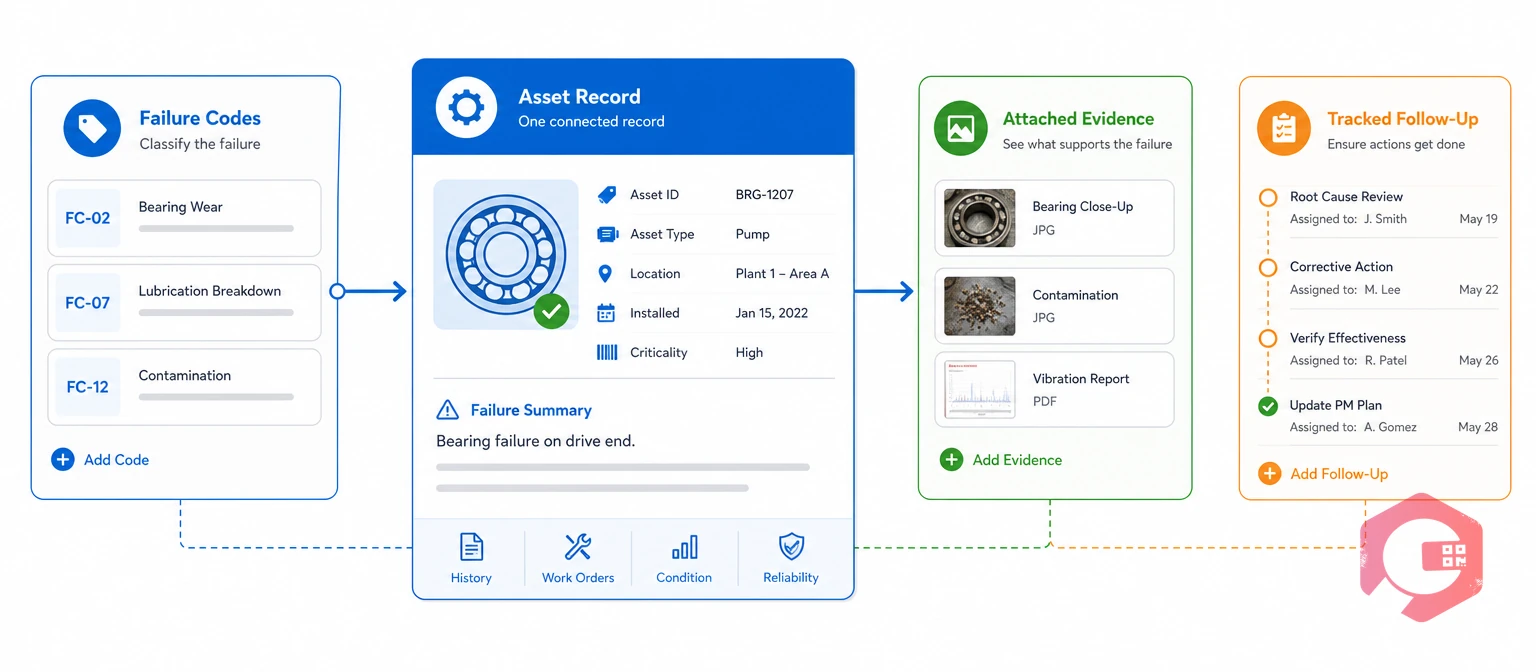Click the Criticality barcode icon
Image resolution: width=1536 pixels, height=672 pixels.
(x=607, y=352)
